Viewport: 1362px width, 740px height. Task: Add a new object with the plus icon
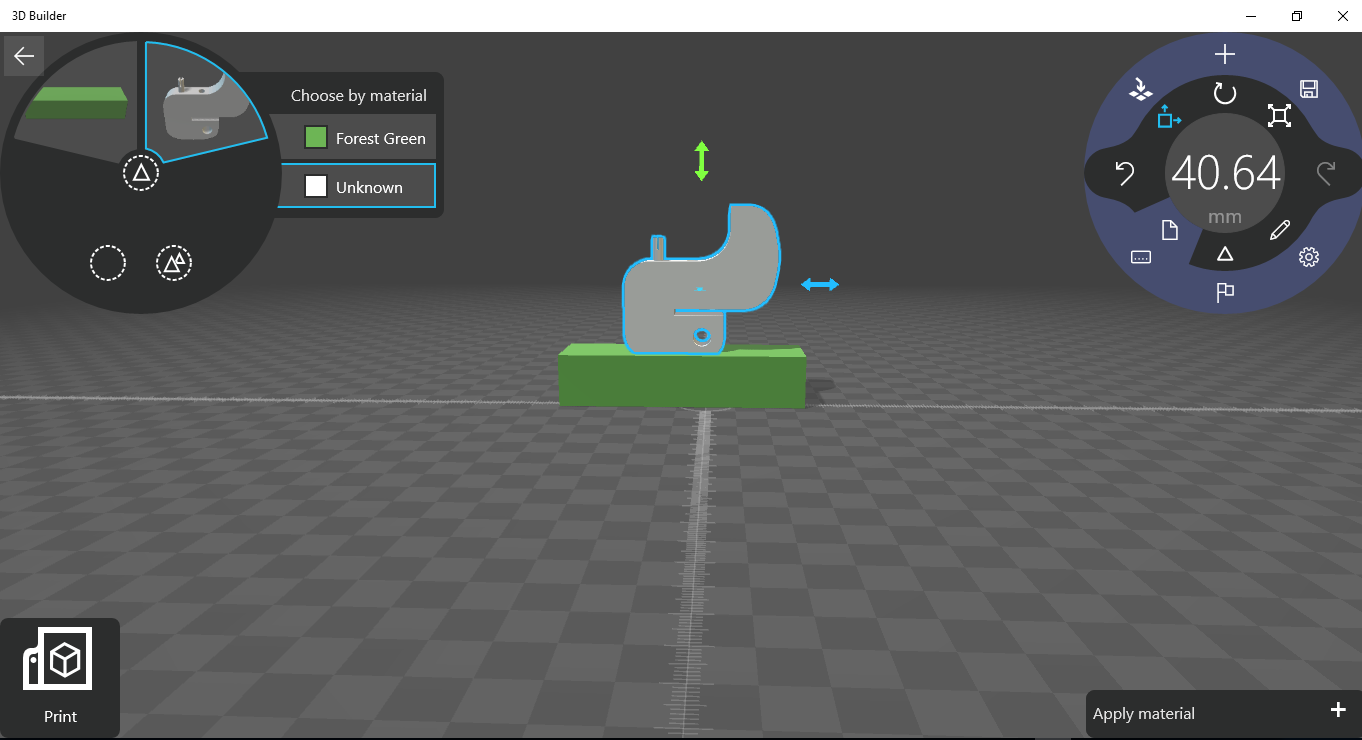1224,54
